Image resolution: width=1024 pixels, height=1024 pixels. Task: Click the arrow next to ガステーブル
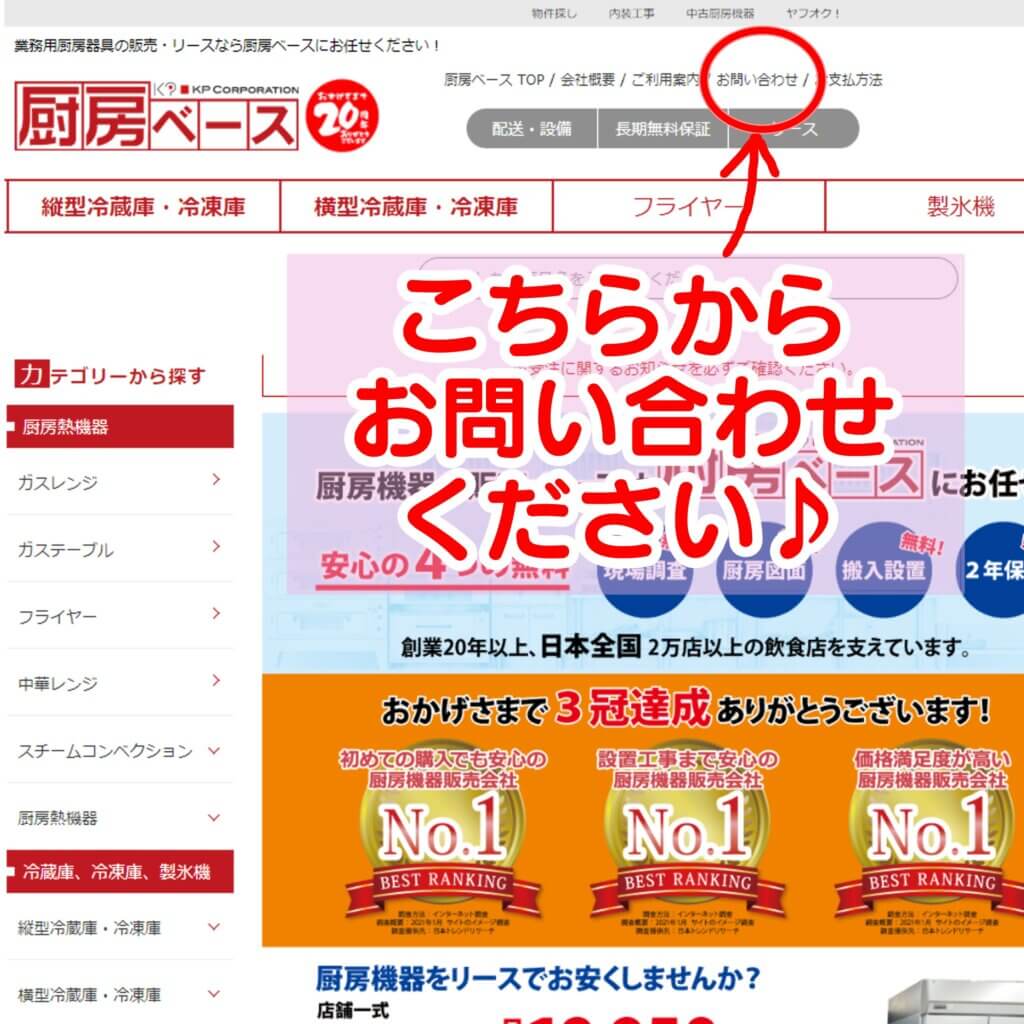point(216,547)
